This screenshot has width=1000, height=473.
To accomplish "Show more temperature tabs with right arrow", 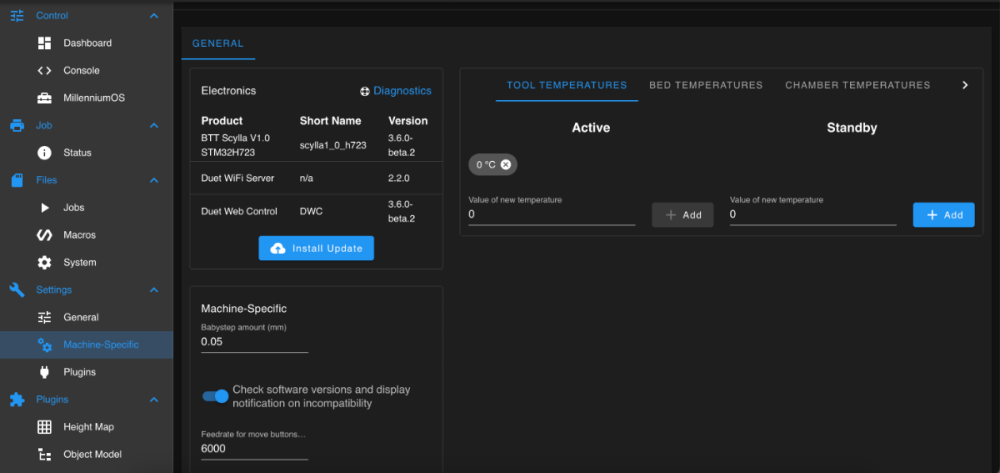I will click(965, 85).
